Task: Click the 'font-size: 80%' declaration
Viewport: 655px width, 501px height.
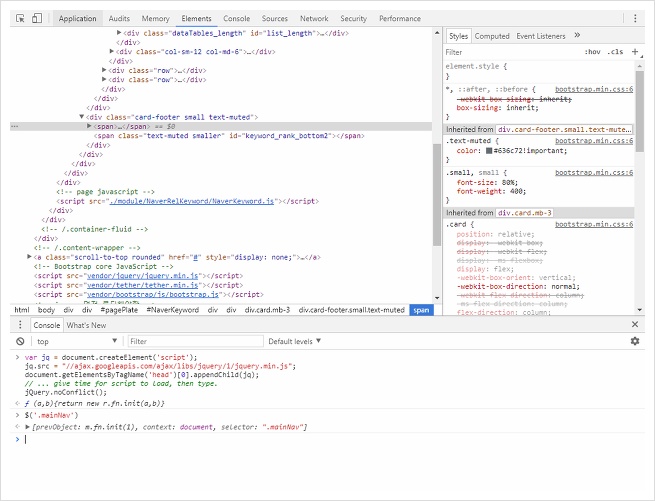Action: [487, 182]
